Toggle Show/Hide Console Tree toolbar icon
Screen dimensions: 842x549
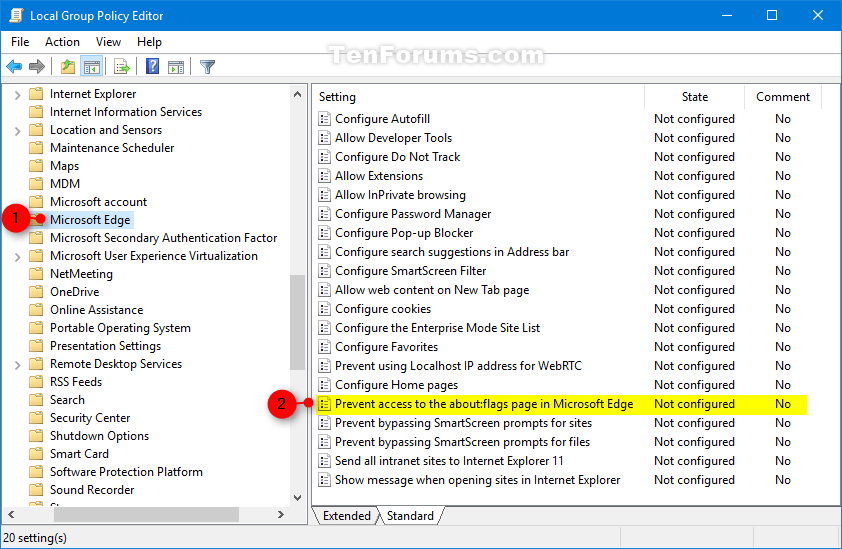(92, 67)
